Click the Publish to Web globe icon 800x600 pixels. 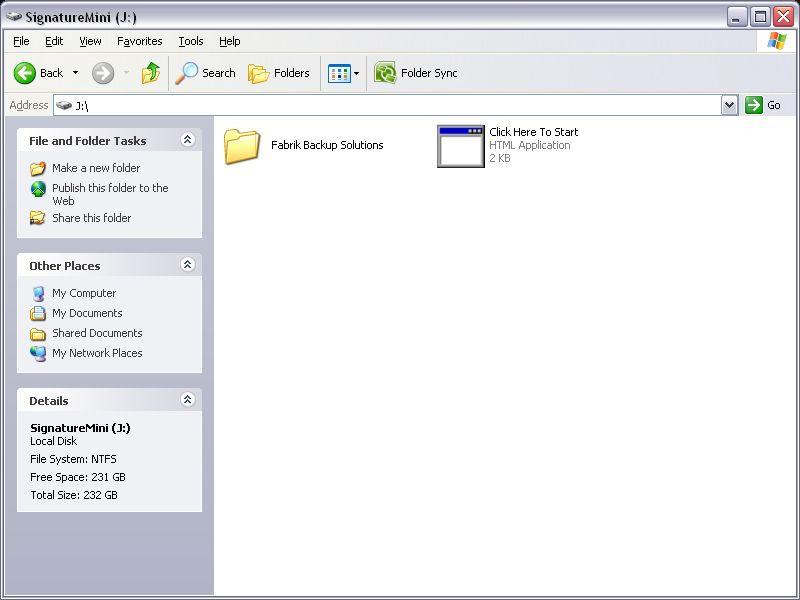click(38, 189)
